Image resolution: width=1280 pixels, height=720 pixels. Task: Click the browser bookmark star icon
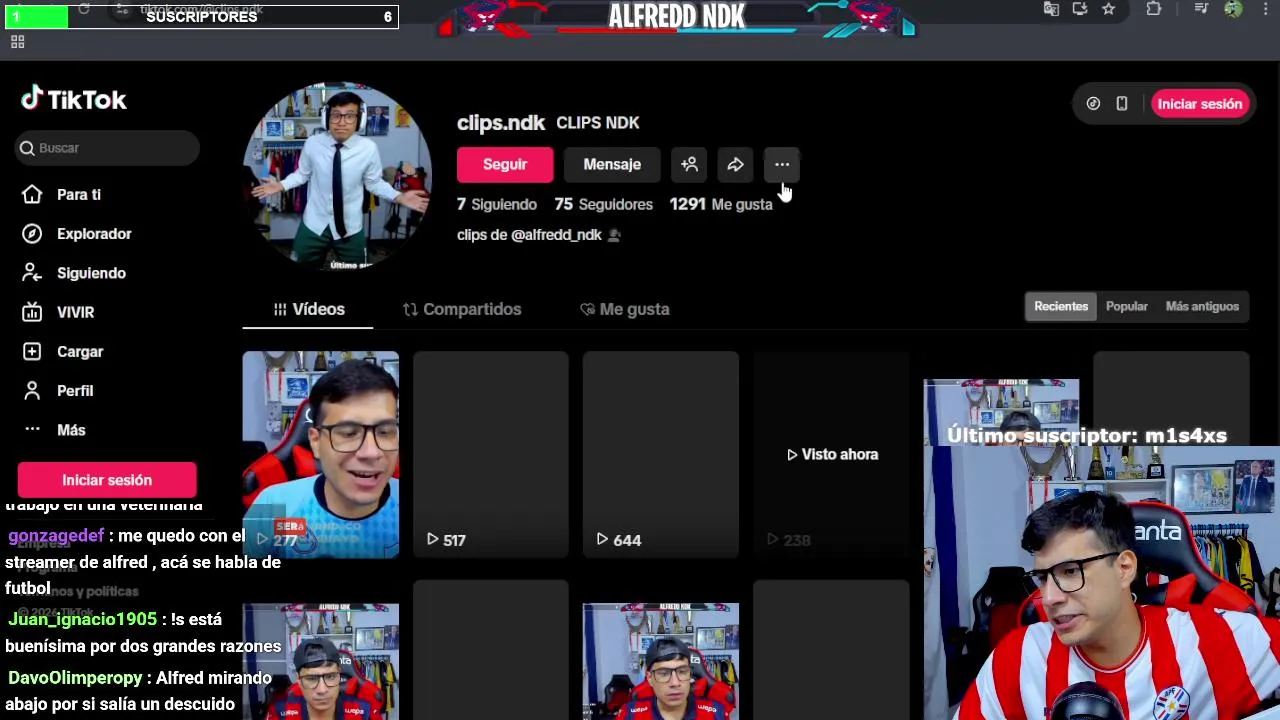point(1108,9)
